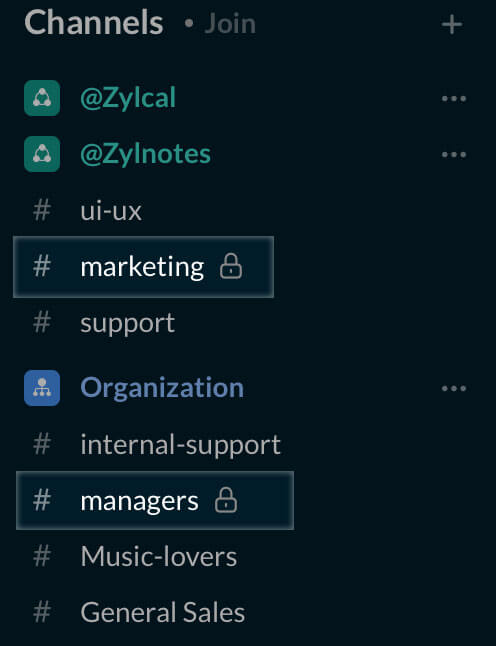Click the plus icon to add a channel
The image size is (496, 646).
pos(452,24)
